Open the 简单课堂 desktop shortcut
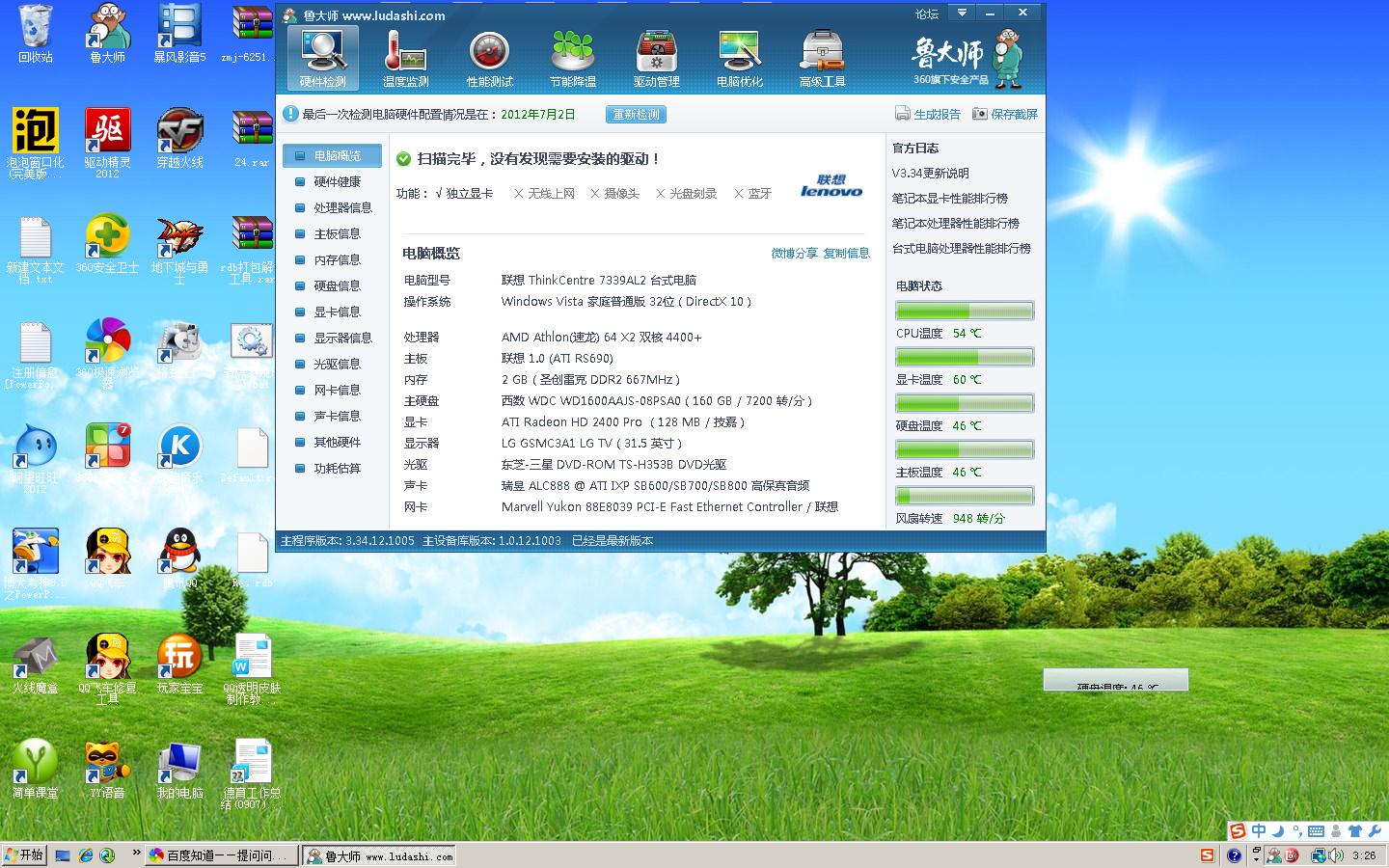The width and height of the screenshot is (1389, 868). click(36, 769)
